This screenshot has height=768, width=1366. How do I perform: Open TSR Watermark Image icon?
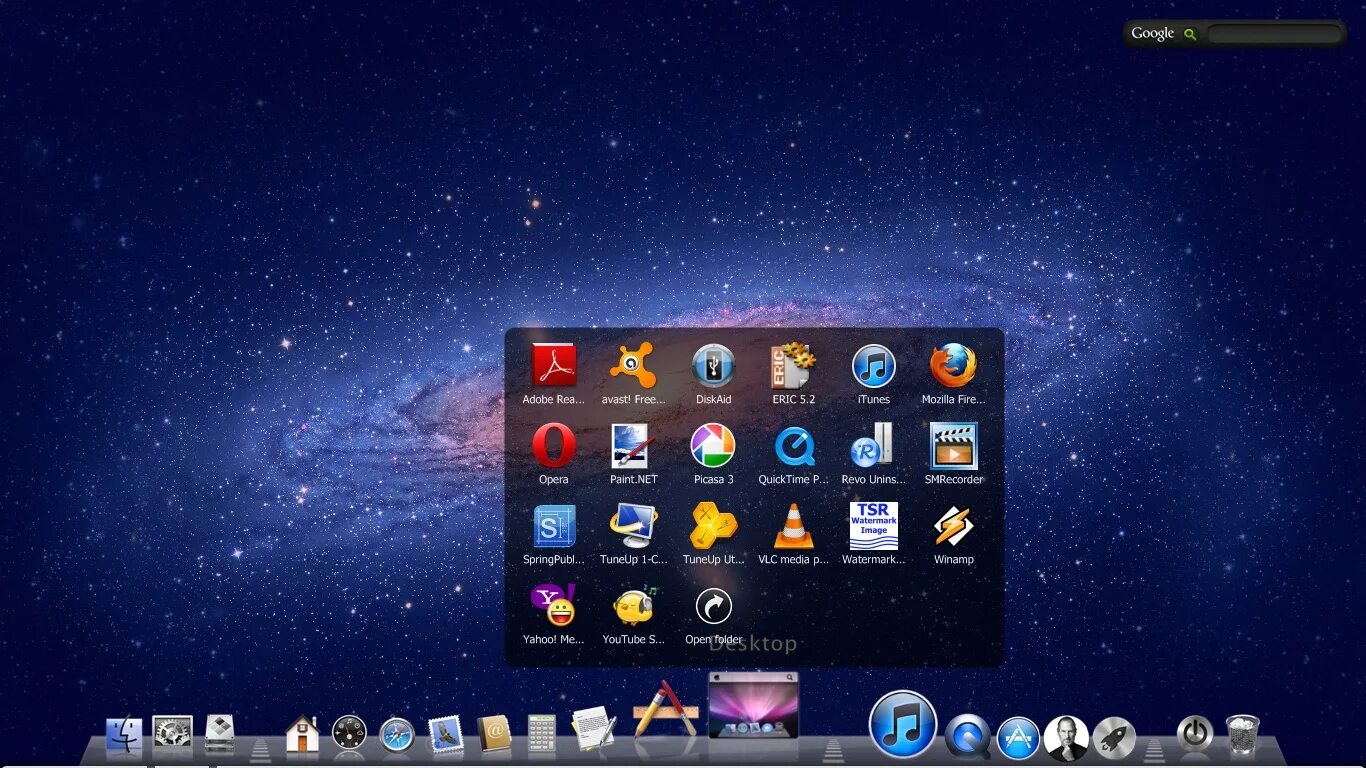873,526
